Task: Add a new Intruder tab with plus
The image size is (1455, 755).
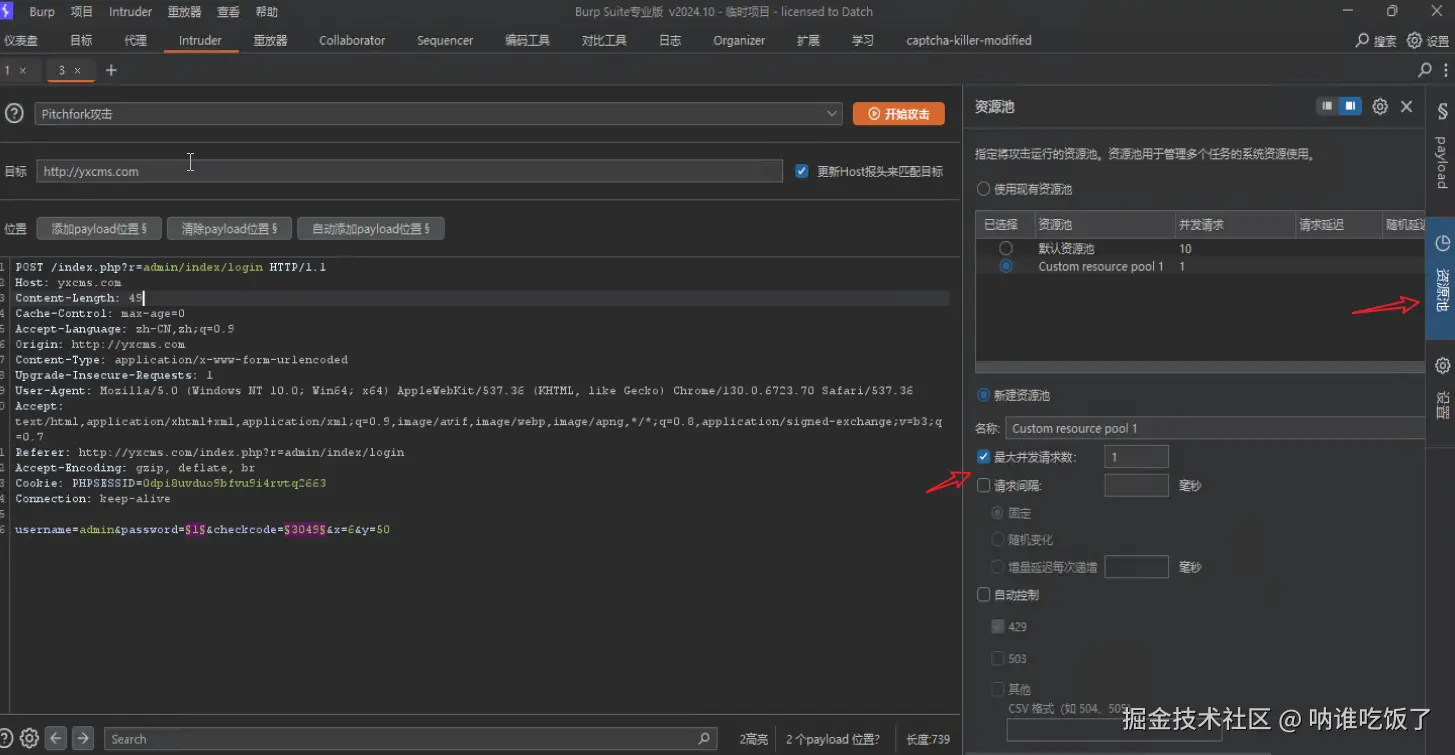Action: point(111,70)
